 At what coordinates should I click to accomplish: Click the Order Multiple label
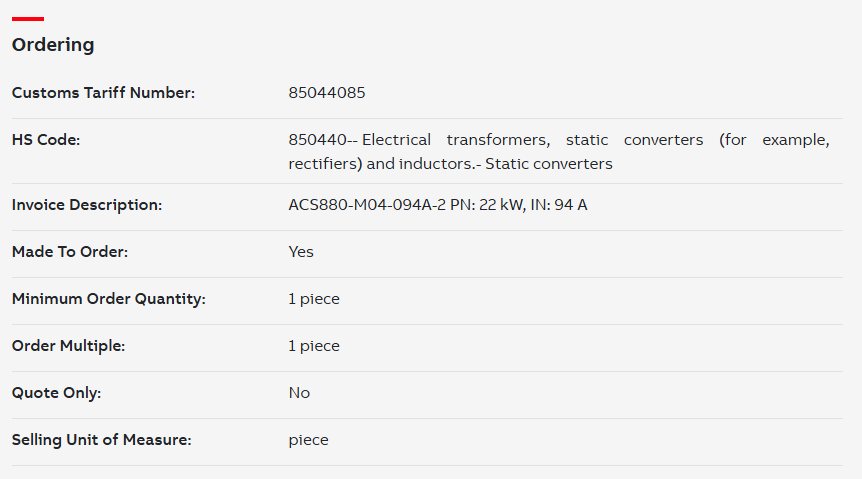(x=68, y=345)
